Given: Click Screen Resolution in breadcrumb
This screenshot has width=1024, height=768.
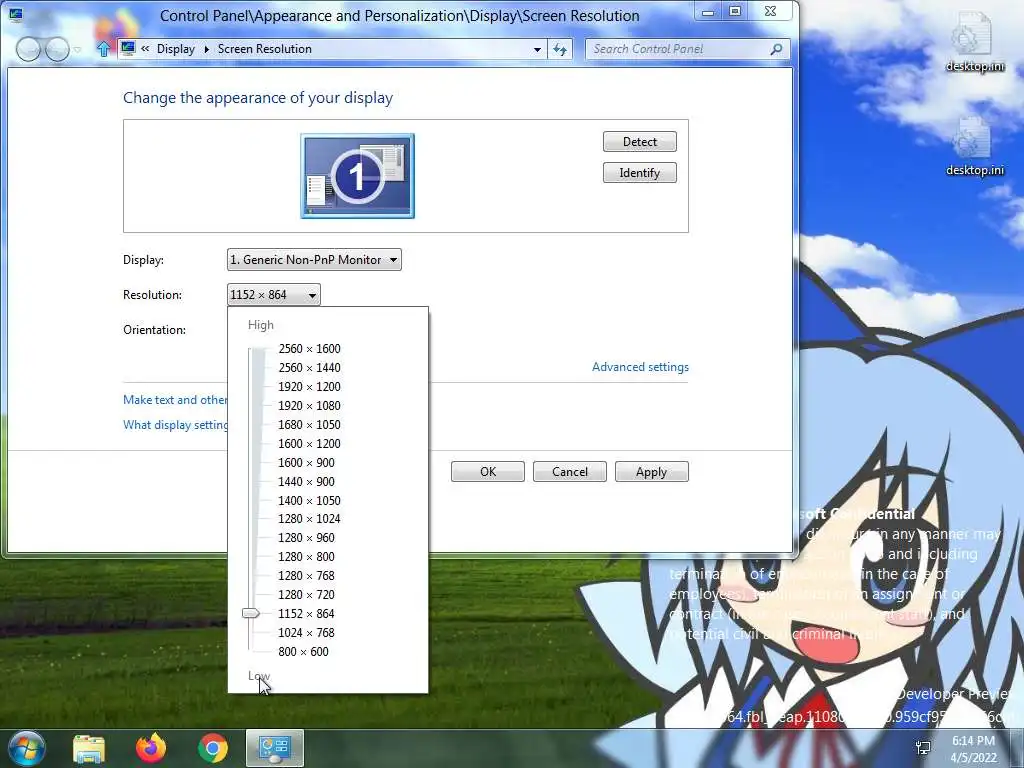Looking at the screenshot, I should tap(264, 49).
